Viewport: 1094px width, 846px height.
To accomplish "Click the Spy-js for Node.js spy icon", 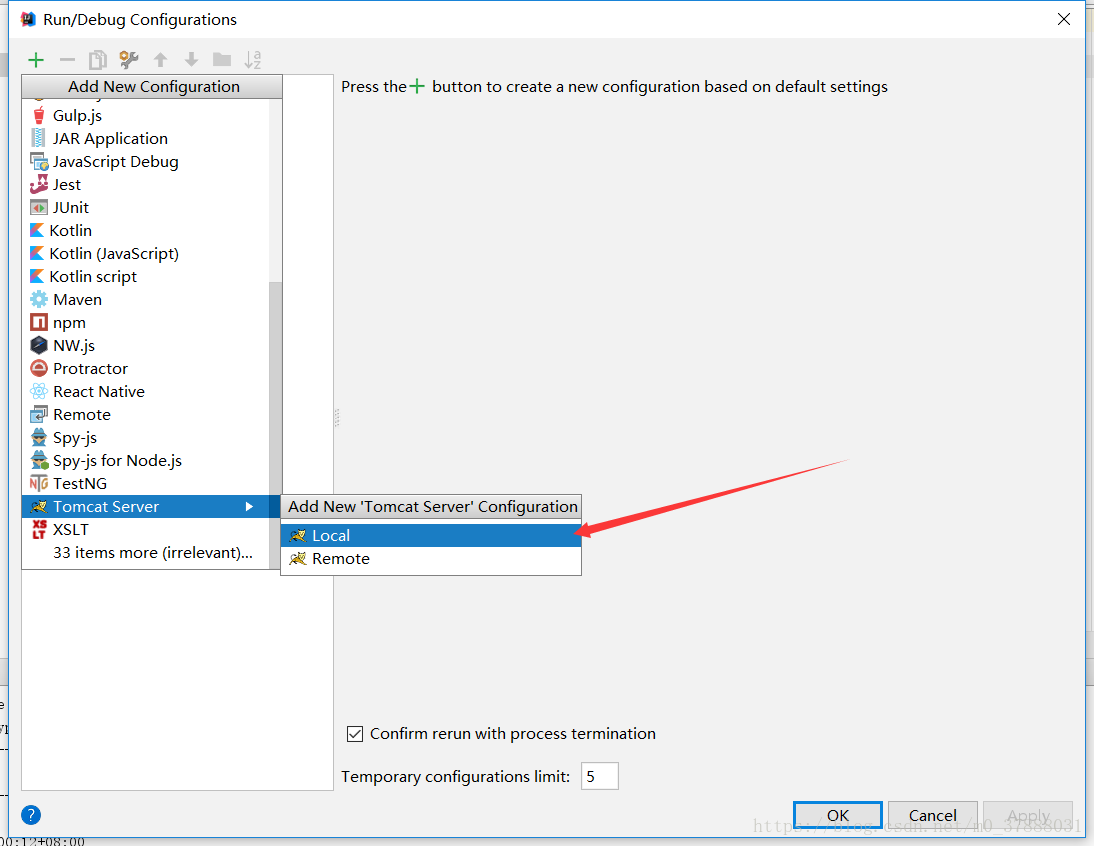I will point(39,461).
